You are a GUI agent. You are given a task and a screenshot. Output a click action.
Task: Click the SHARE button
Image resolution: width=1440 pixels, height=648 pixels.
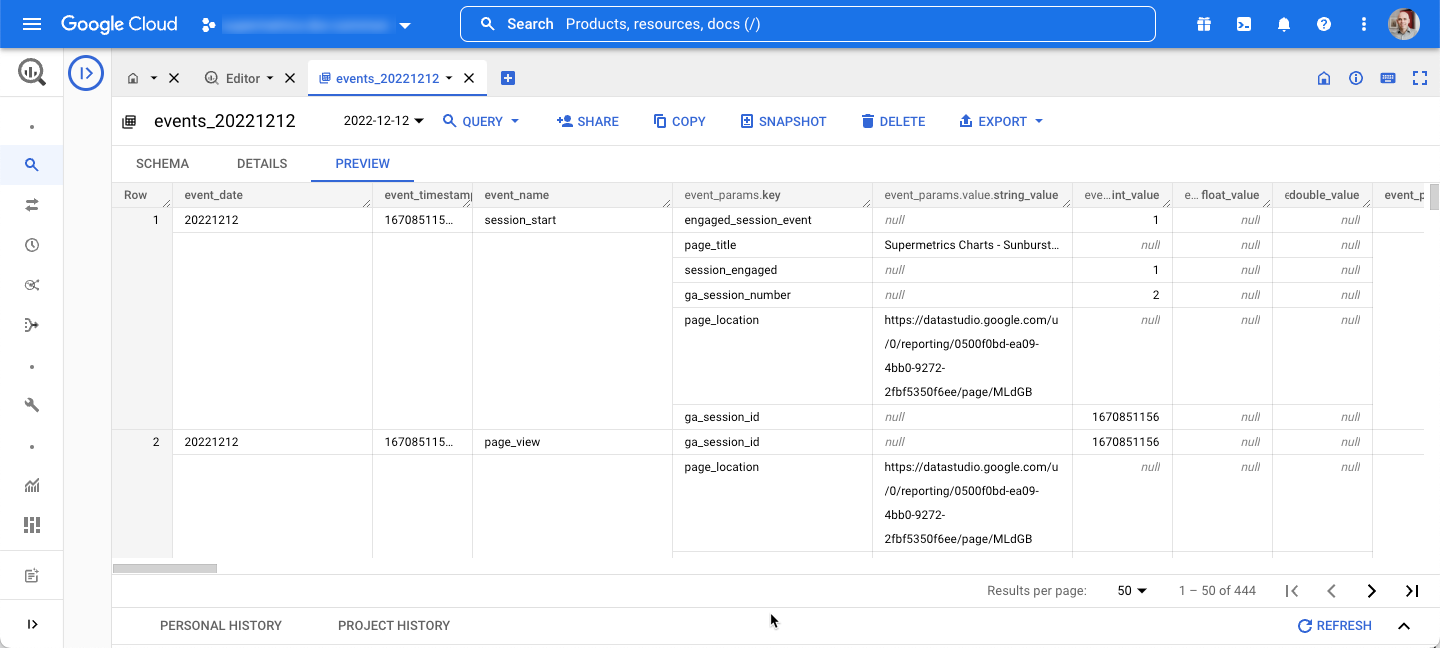[587, 121]
